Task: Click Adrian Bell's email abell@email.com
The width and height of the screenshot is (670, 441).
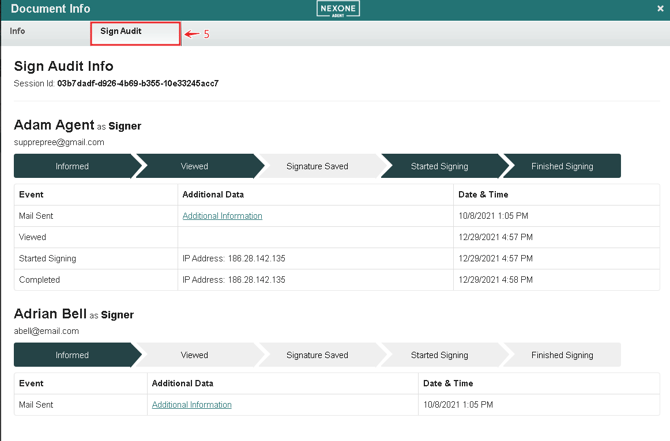Action: [46, 331]
